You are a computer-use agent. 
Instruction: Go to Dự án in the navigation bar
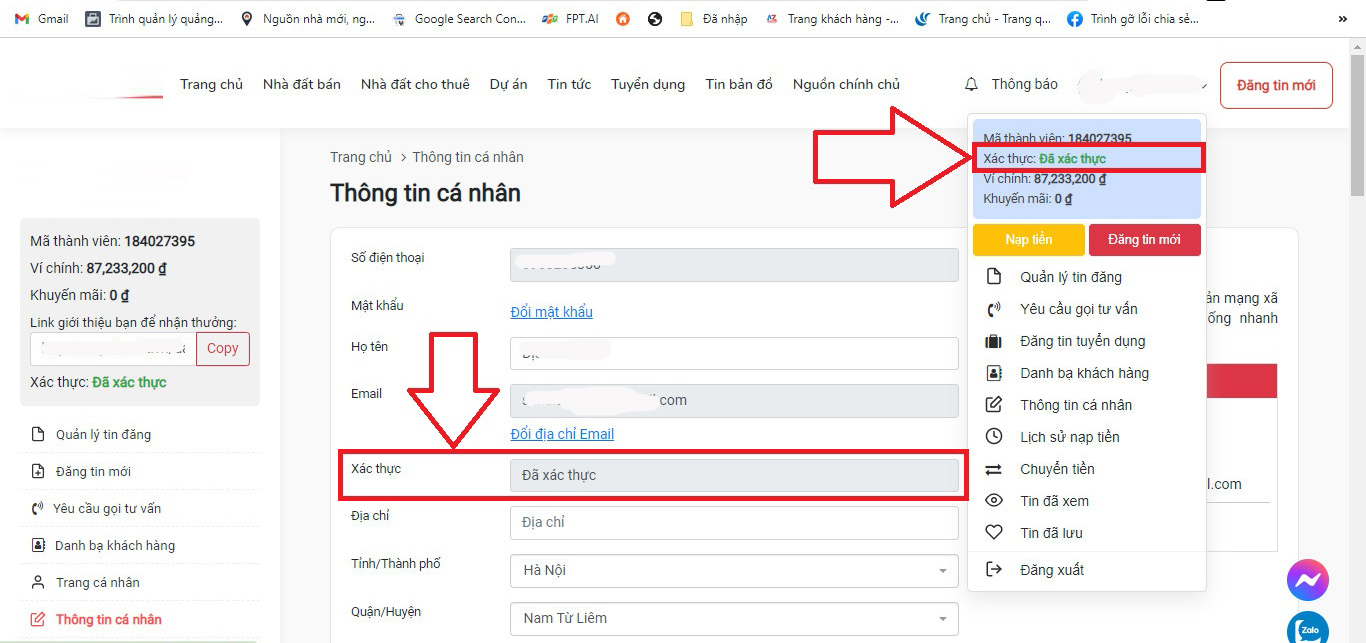(x=508, y=84)
